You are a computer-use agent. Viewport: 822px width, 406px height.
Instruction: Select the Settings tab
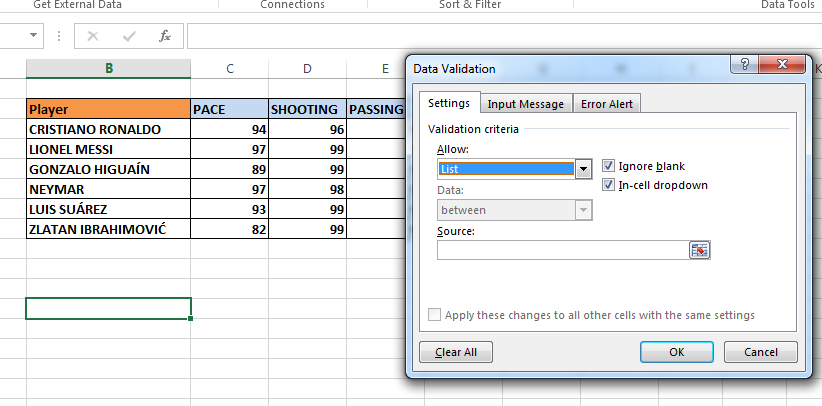(449, 103)
